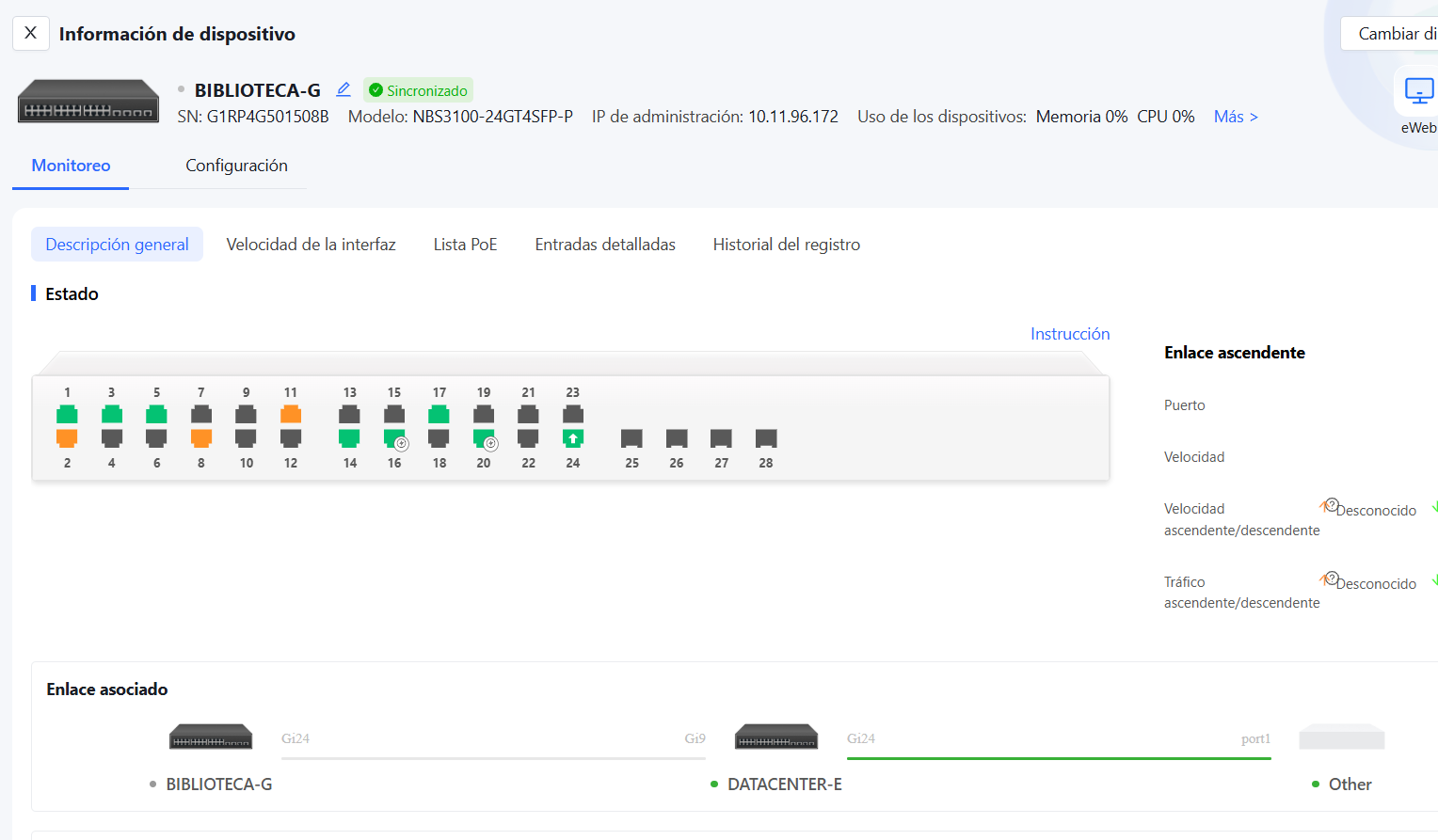Click the BIBLIOTECA-G label in linked topology
1438x840 pixels.
coord(219,785)
